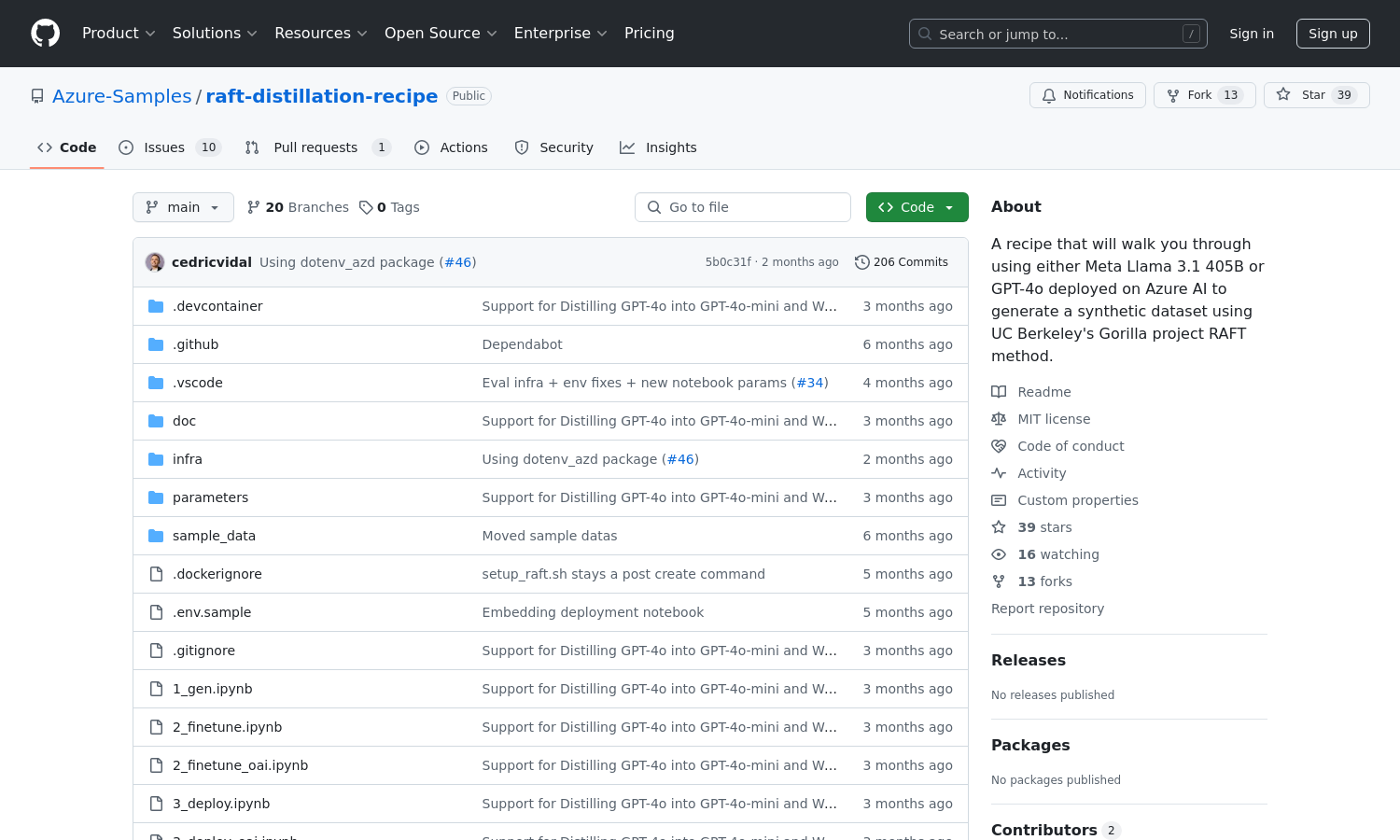Switch to the Pull requests tab
Image resolution: width=1400 pixels, height=840 pixels.
(x=316, y=147)
